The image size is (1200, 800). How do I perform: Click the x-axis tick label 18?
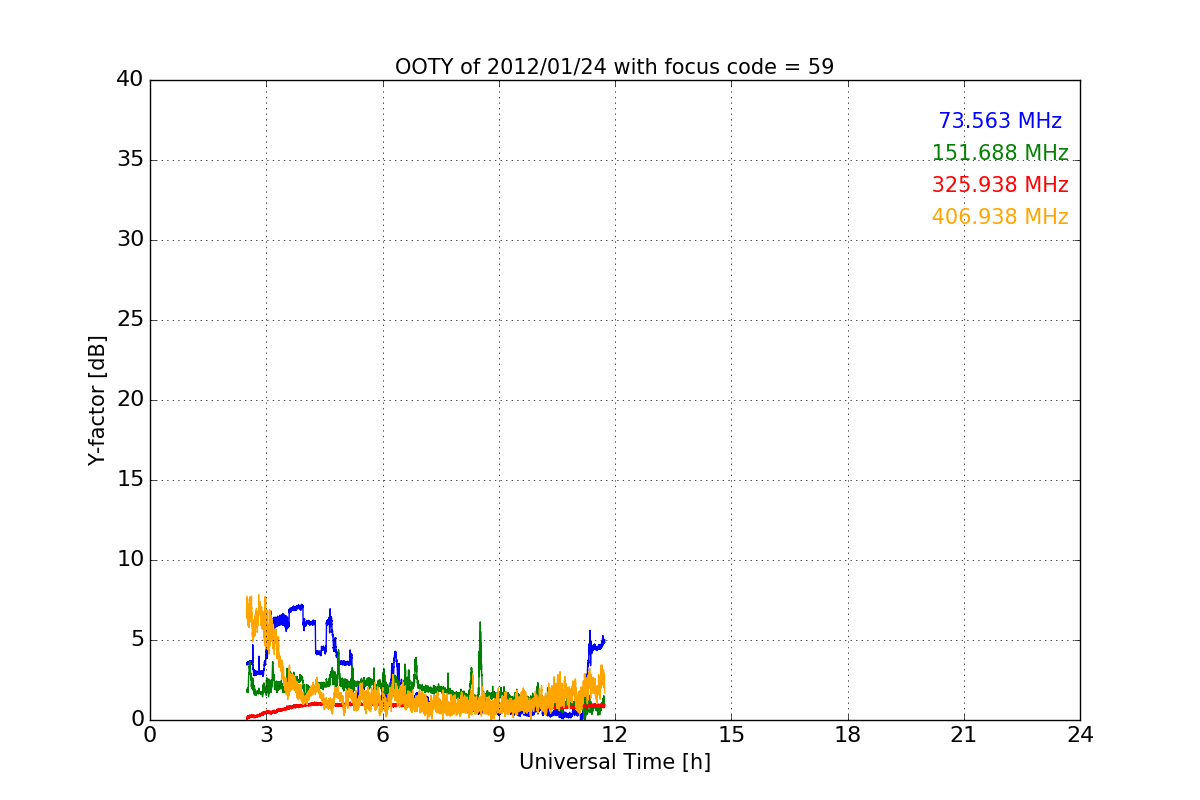[848, 734]
